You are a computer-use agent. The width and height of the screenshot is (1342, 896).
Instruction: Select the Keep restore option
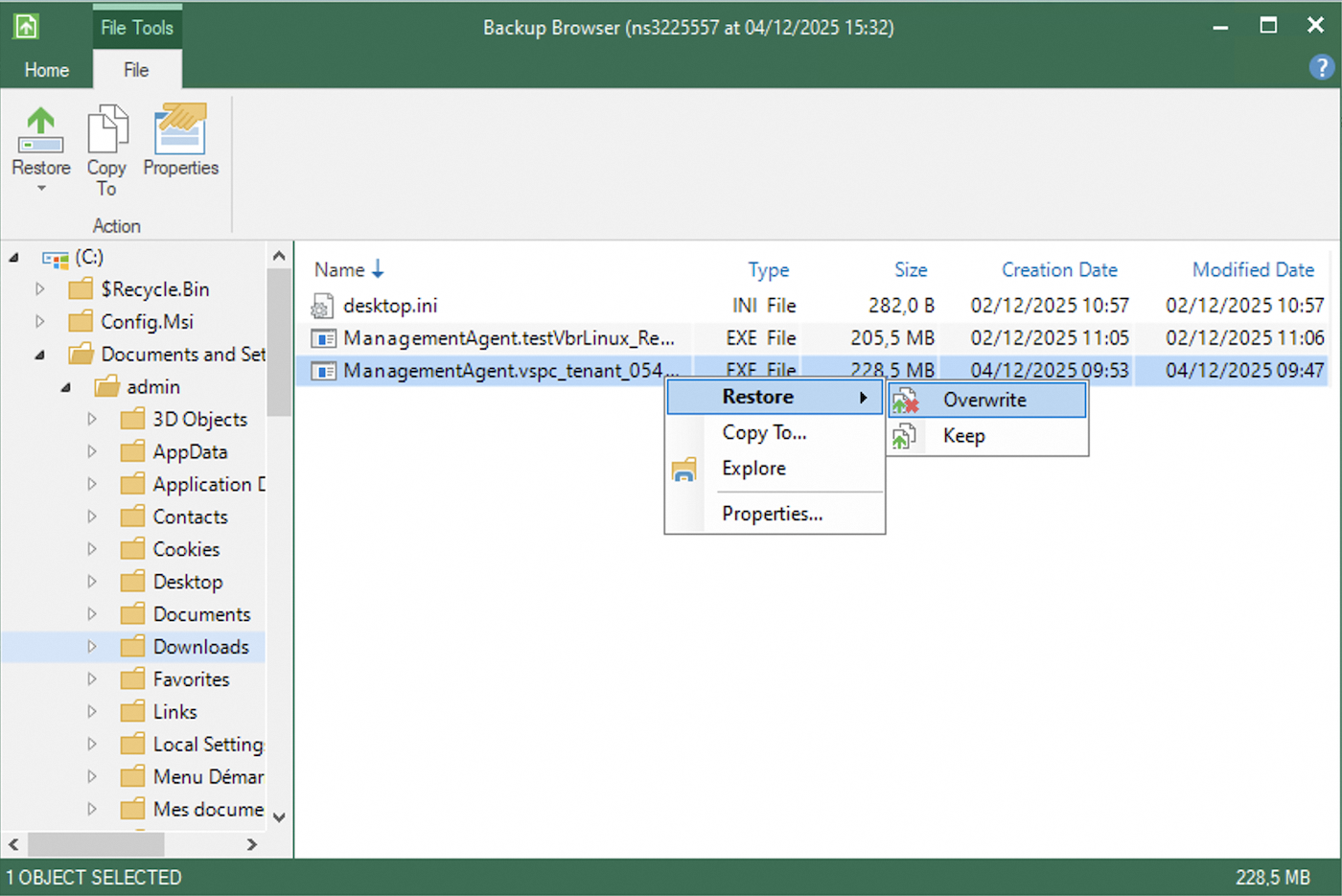tap(962, 435)
